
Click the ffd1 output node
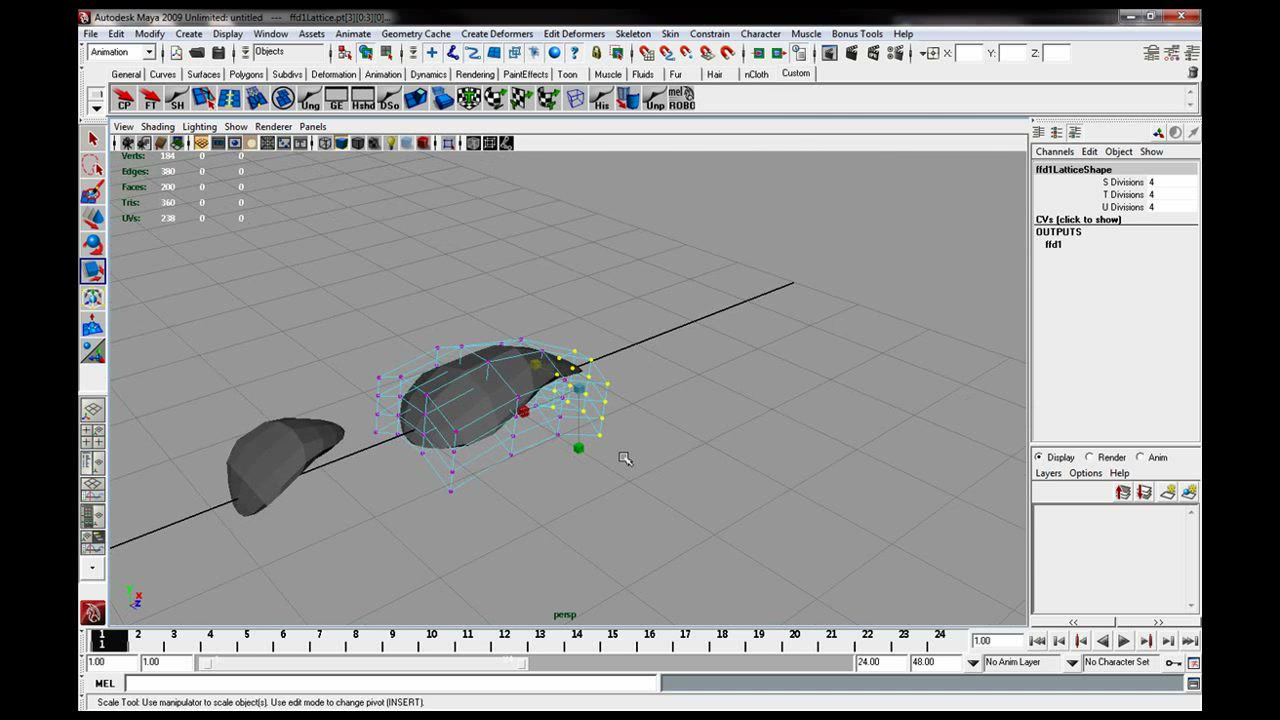click(x=1053, y=244)
